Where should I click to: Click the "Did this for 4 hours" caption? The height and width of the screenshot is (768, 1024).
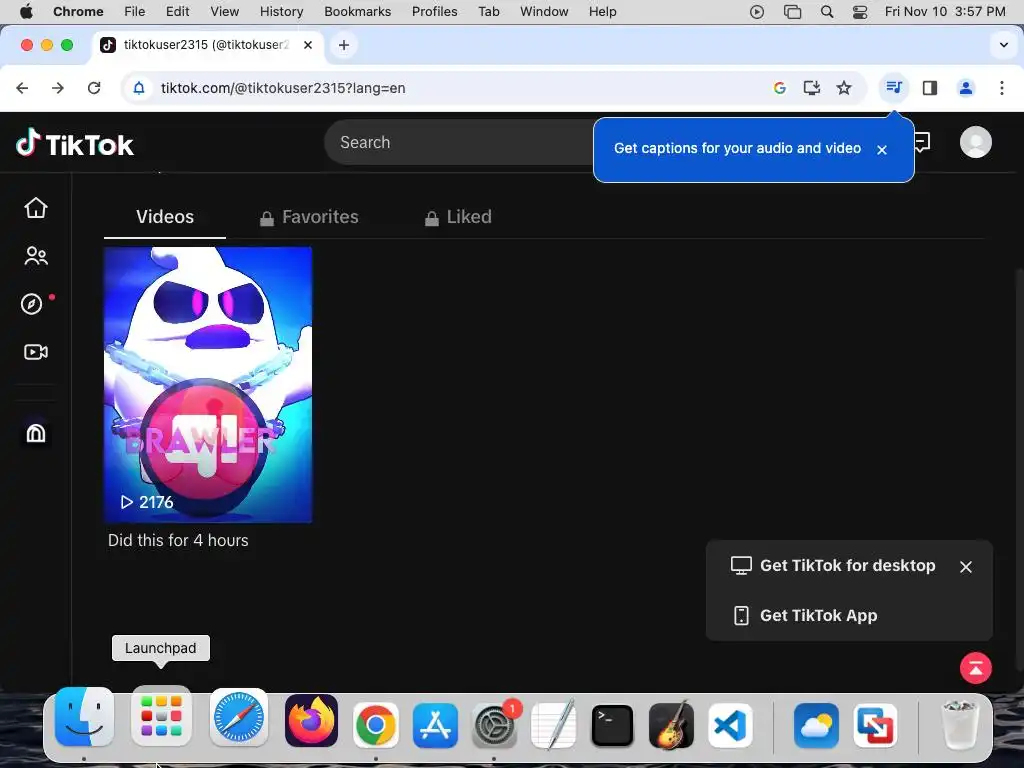click(x=178, y=541)
